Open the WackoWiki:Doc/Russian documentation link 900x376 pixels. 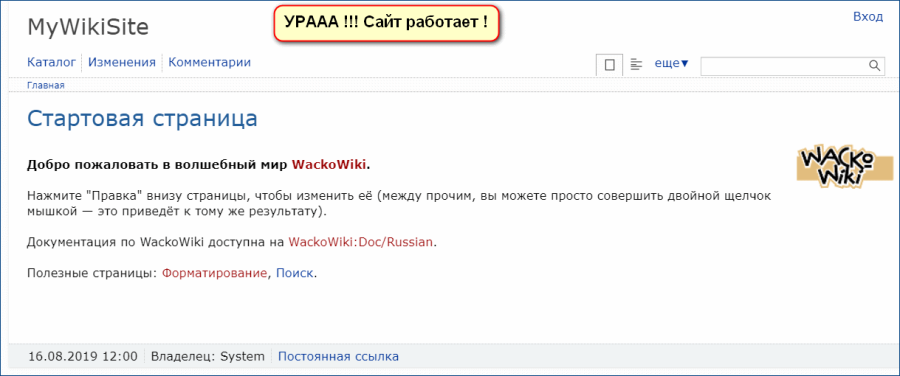(x=360, y=242)
